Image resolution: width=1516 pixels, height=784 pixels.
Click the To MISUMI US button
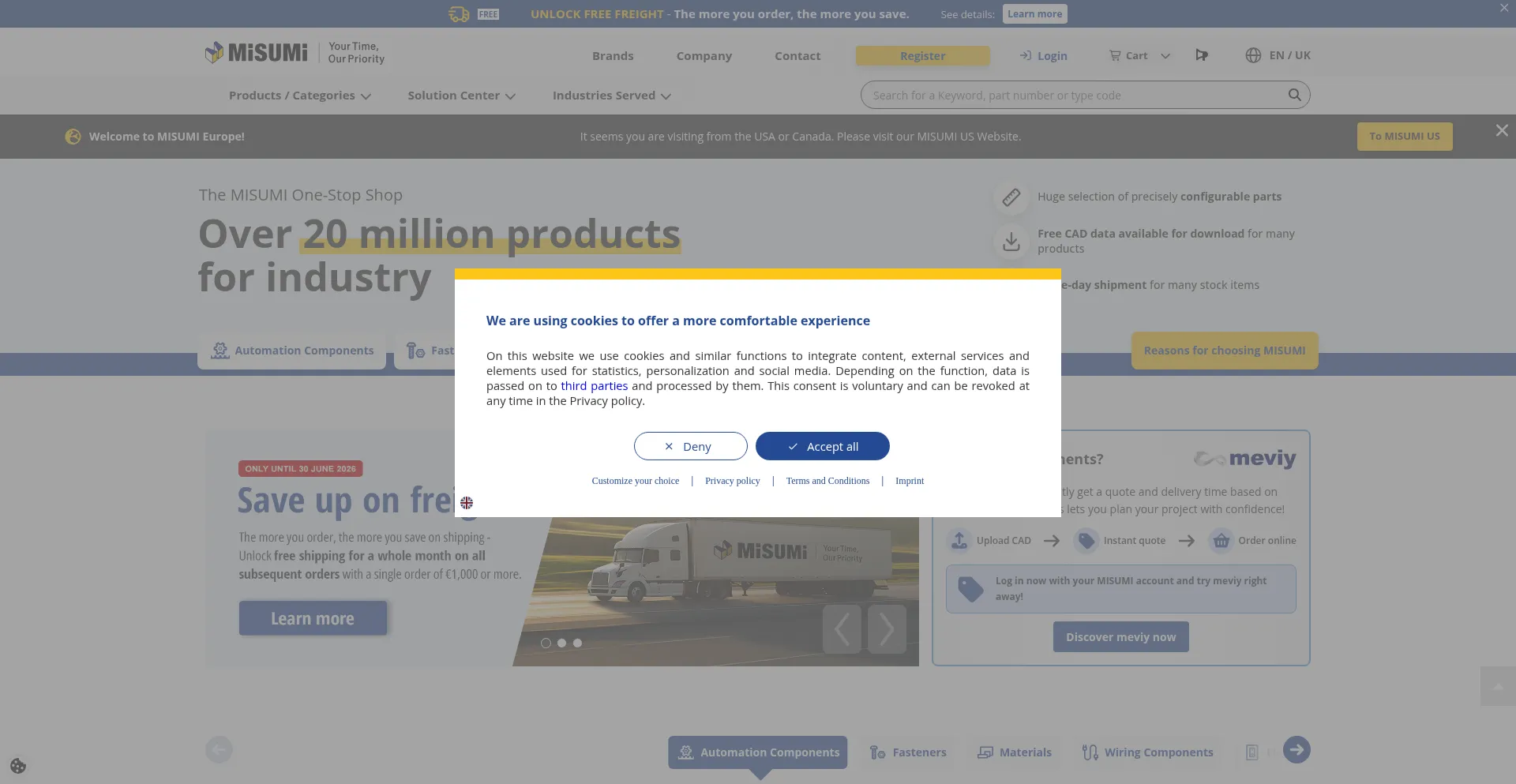click(1405, 137)
